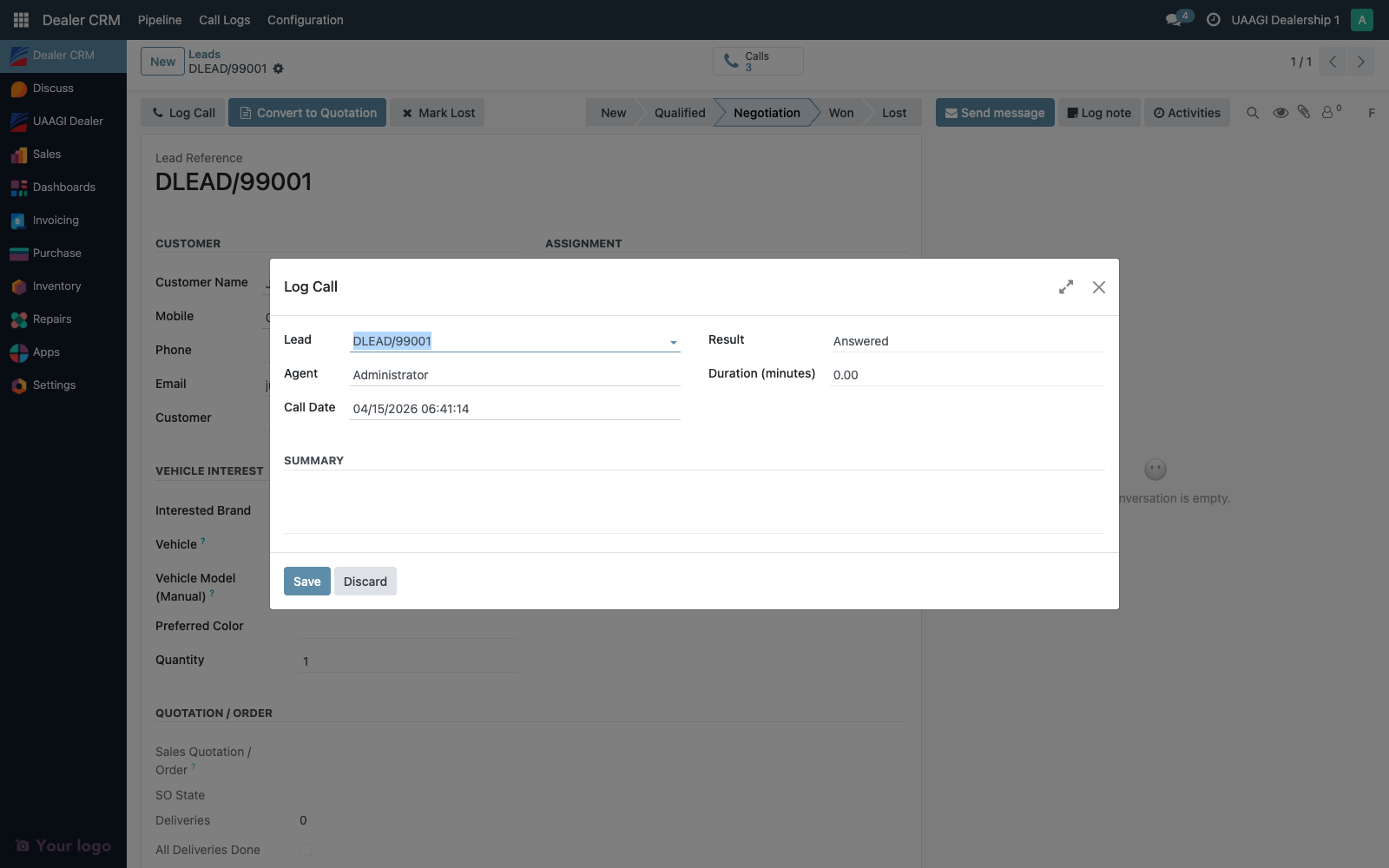Attach a file using the paperclip icon
The width and height of the screenshot is (1389, 868).
click(1303, 112)
